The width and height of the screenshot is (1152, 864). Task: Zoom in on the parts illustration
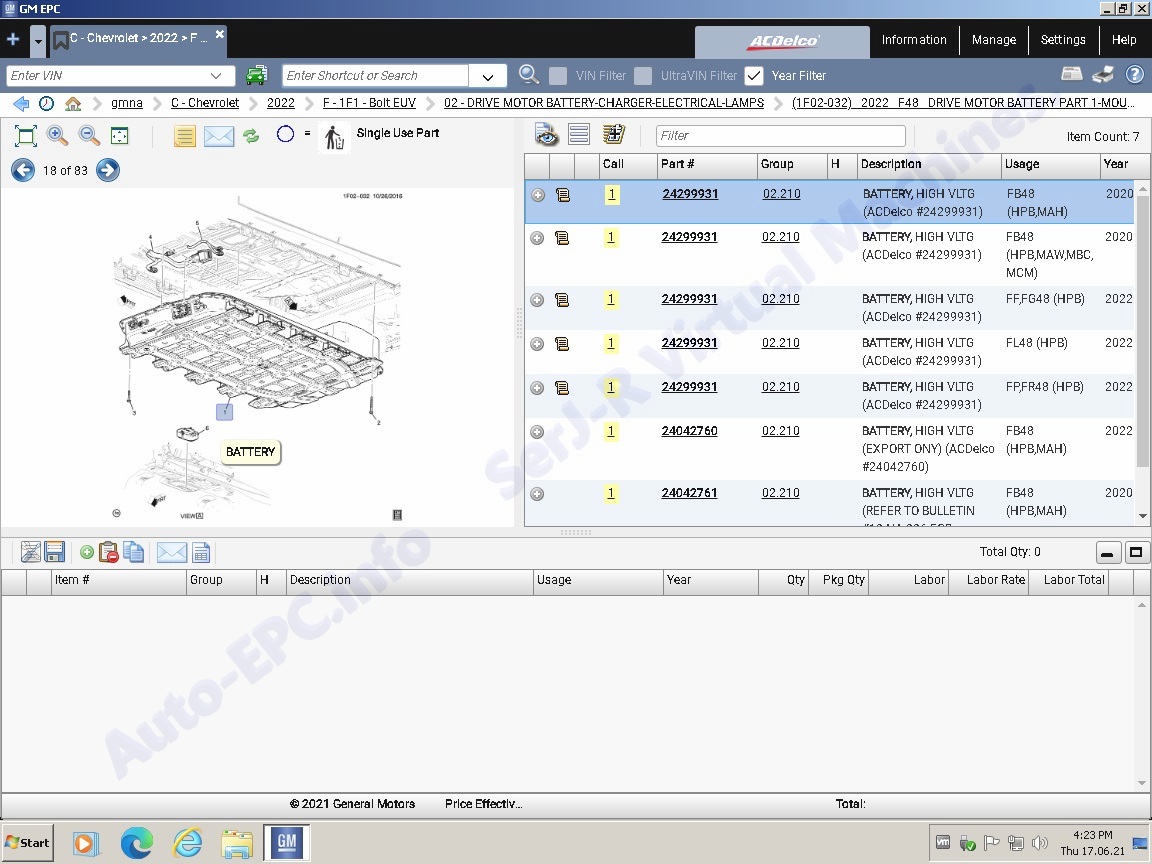coord(57,135)
